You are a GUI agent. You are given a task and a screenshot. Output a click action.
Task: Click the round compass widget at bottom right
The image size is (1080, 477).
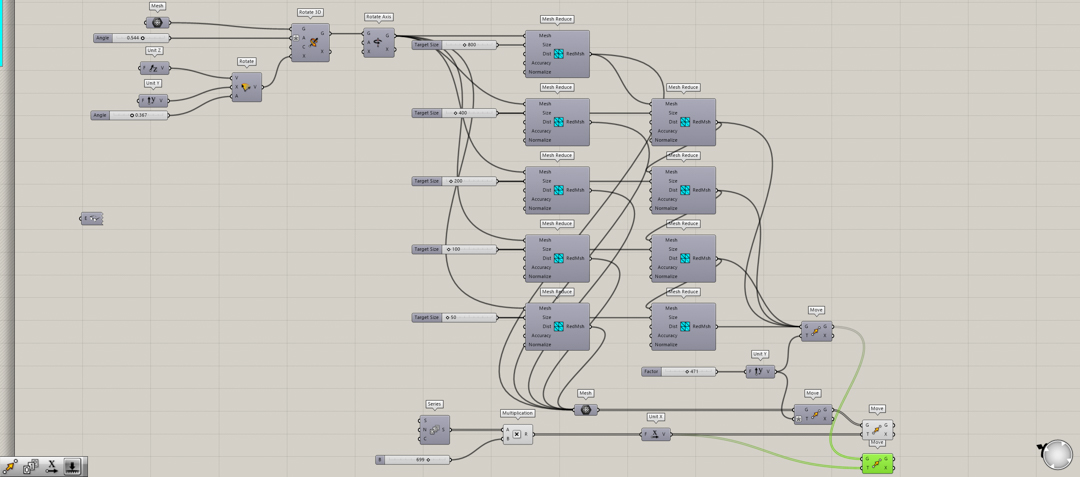[1057, 455]
